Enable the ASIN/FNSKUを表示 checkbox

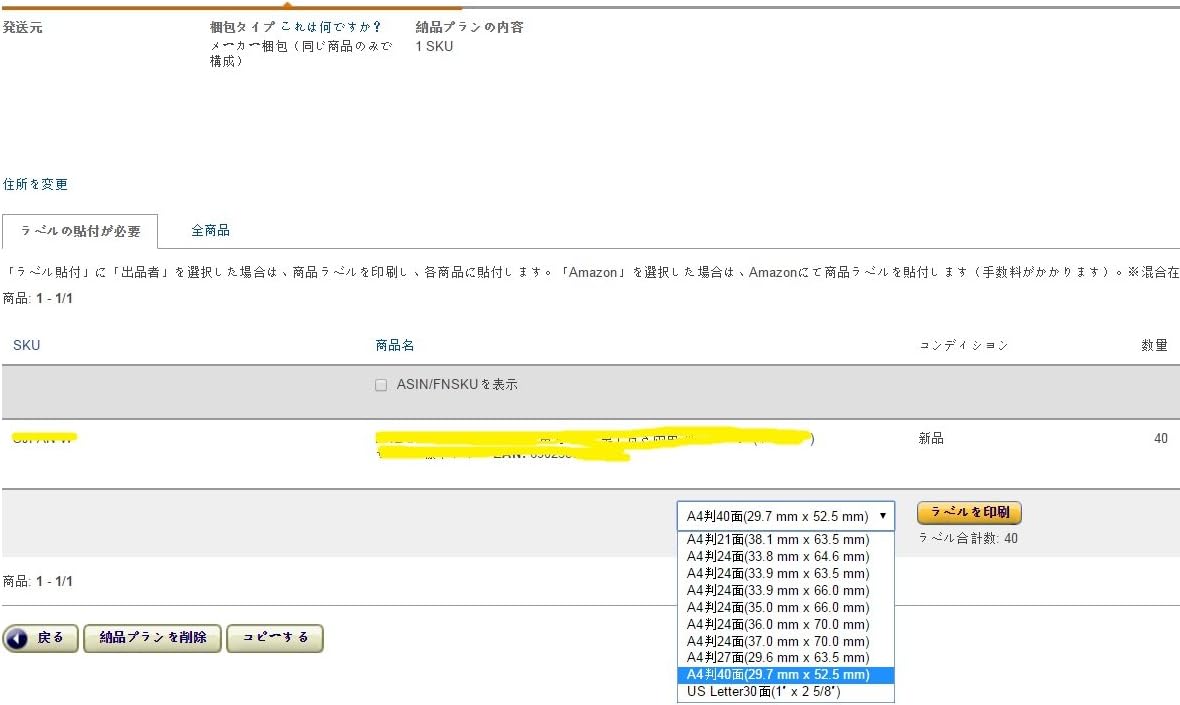coord(381,385)
